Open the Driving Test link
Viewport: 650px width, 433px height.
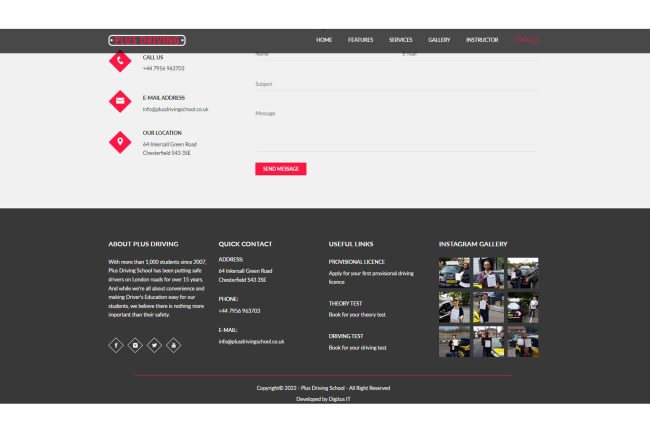point(346,336)
